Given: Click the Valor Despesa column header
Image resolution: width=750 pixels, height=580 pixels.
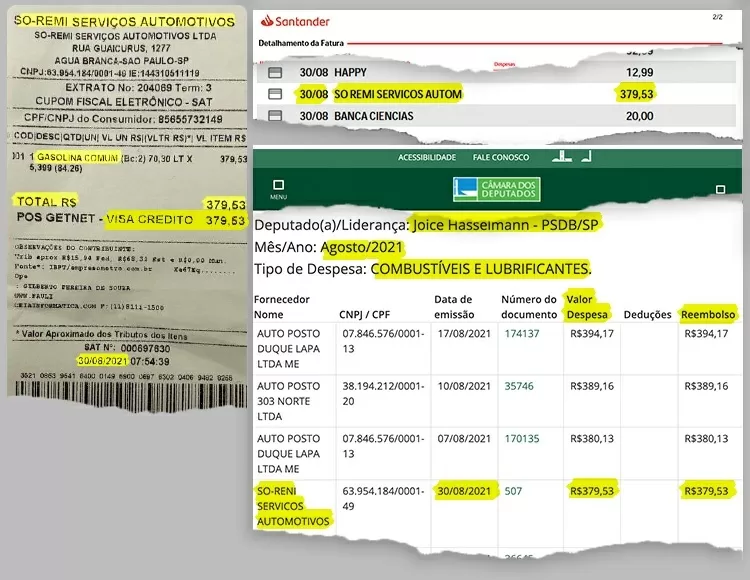Looking at the screenshot, I should [590, 306].
